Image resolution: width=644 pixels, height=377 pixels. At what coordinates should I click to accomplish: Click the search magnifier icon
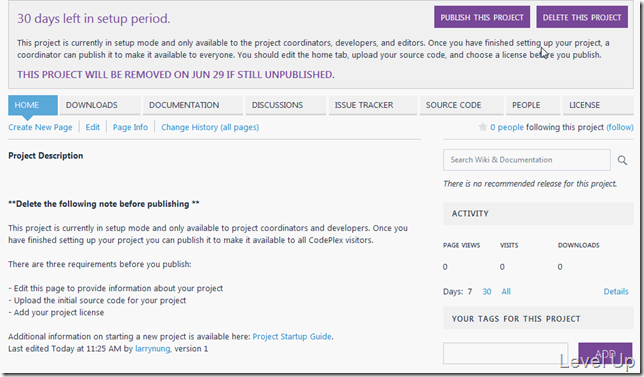pyautogui.click(x=622, y=160)
